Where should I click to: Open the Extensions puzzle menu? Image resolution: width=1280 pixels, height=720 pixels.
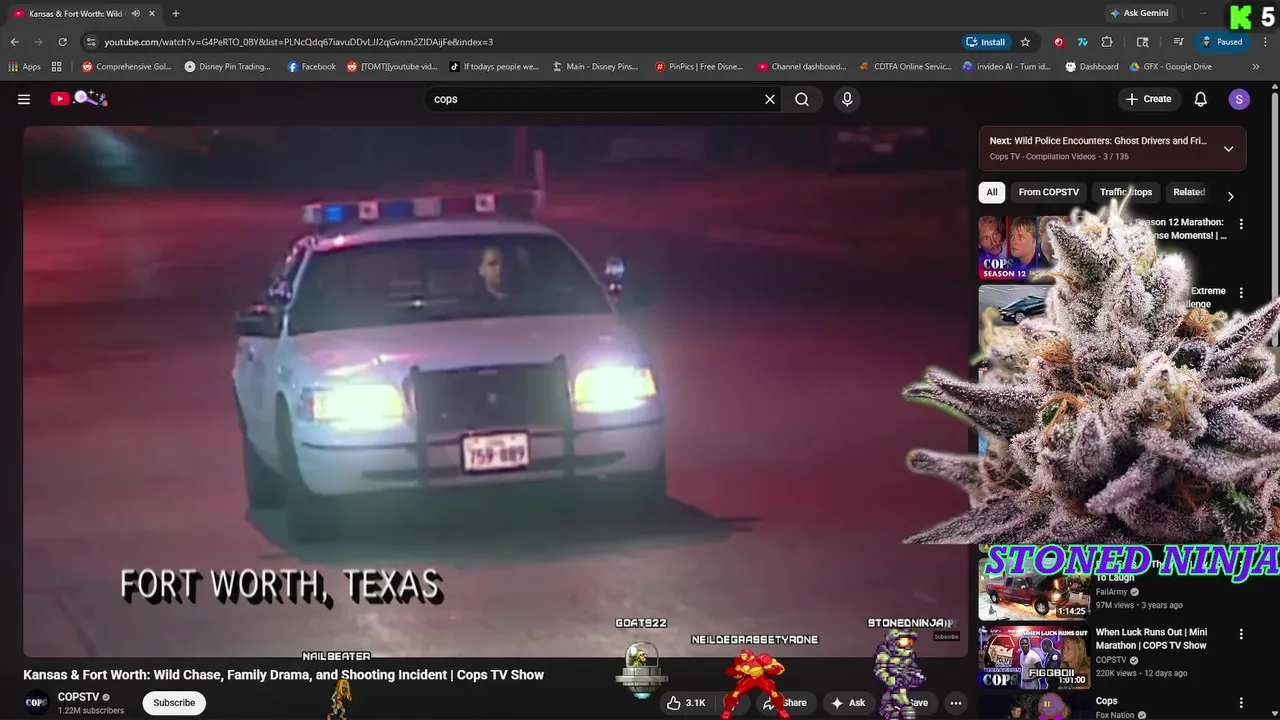[x=1107, y=42]
